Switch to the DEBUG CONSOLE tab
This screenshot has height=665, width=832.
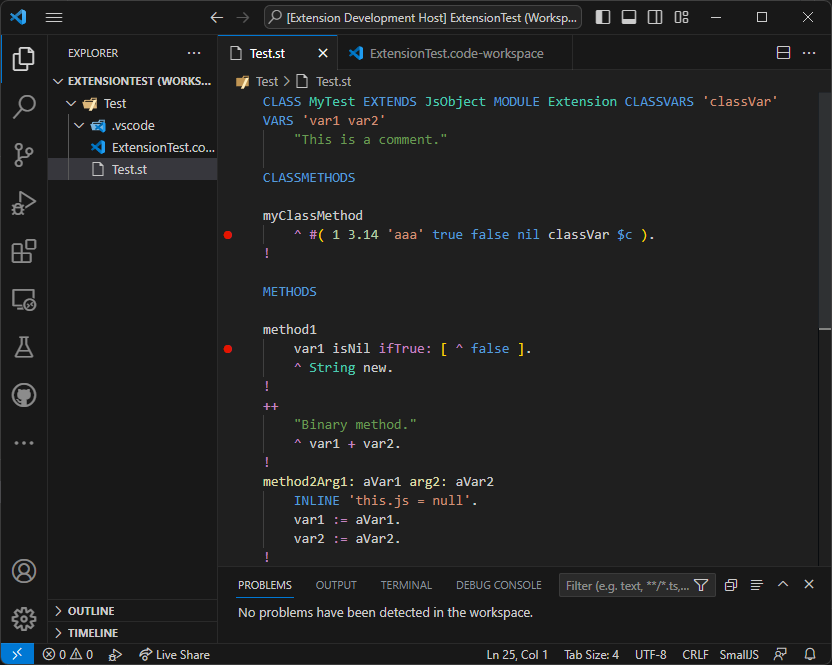click(x=499, y=585)
